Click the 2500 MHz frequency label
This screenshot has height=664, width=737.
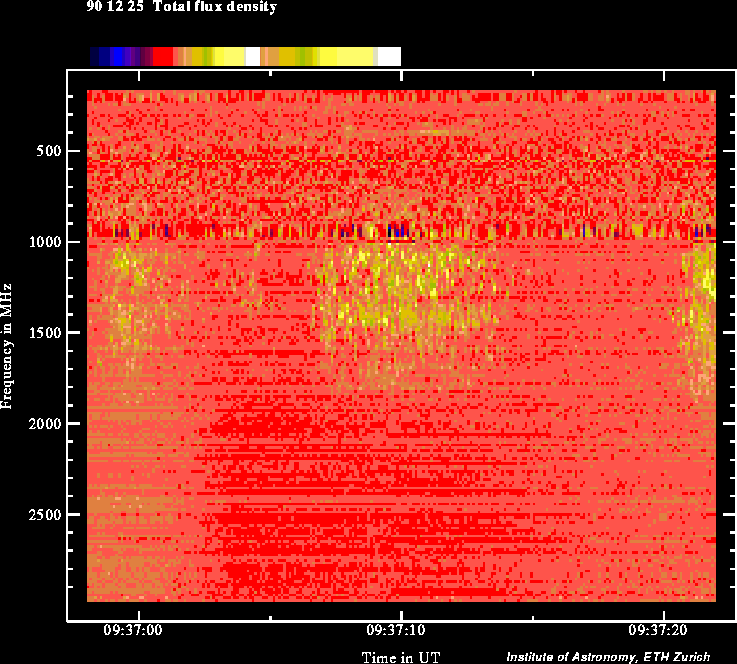45,515
